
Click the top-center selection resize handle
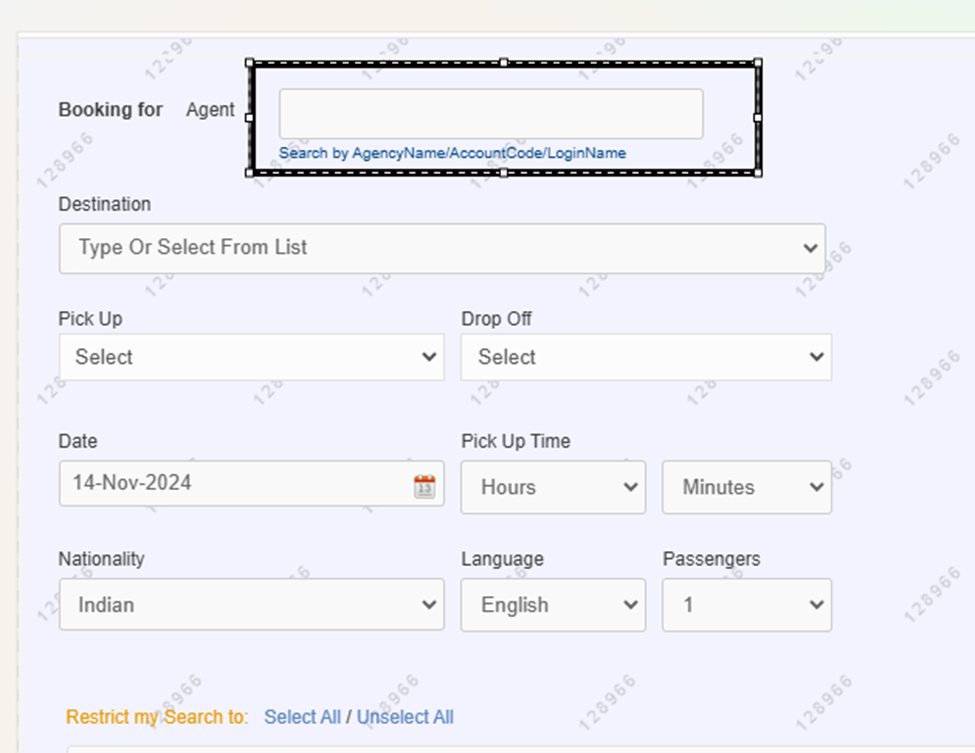click(504, 63)
